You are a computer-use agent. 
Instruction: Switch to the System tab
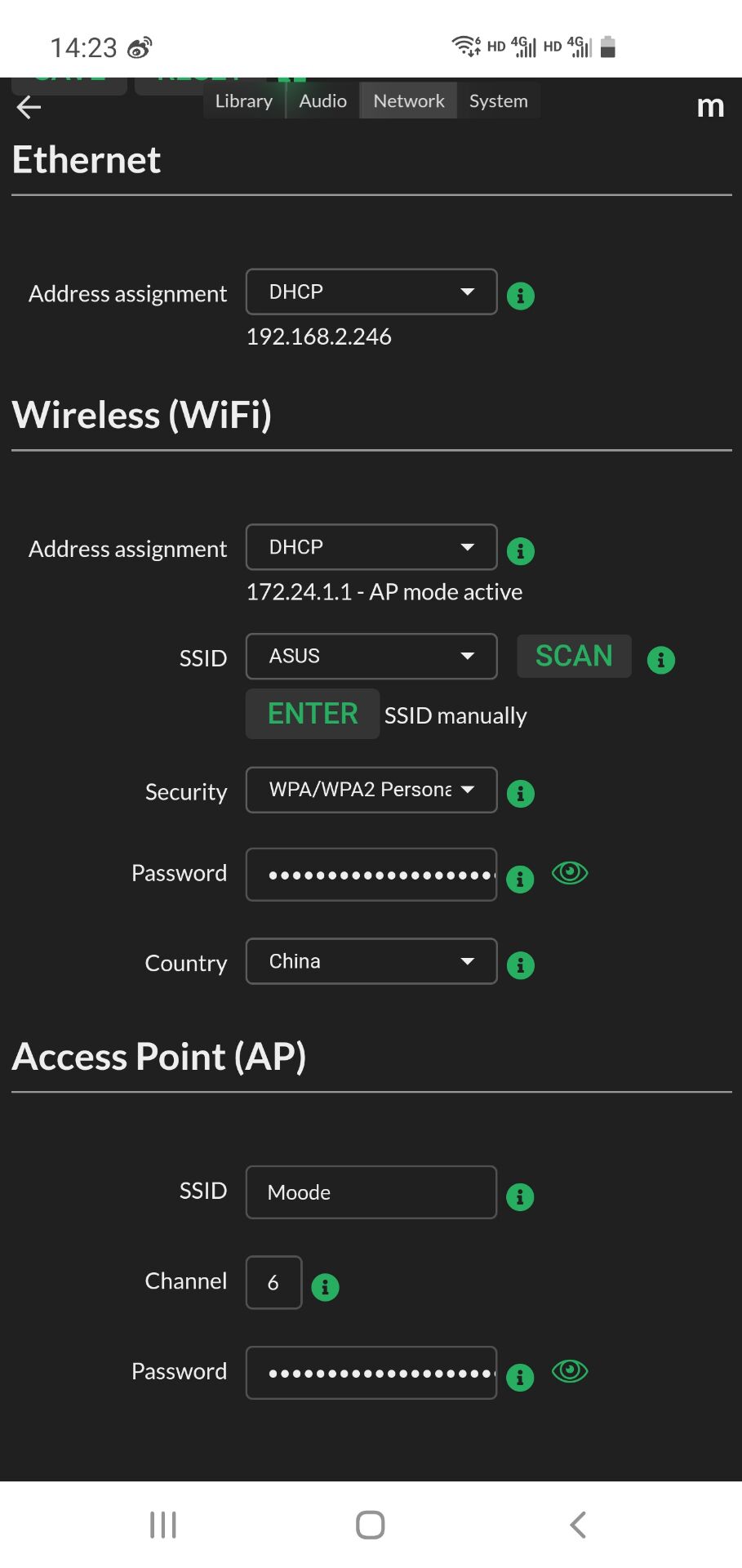point(499,101)
